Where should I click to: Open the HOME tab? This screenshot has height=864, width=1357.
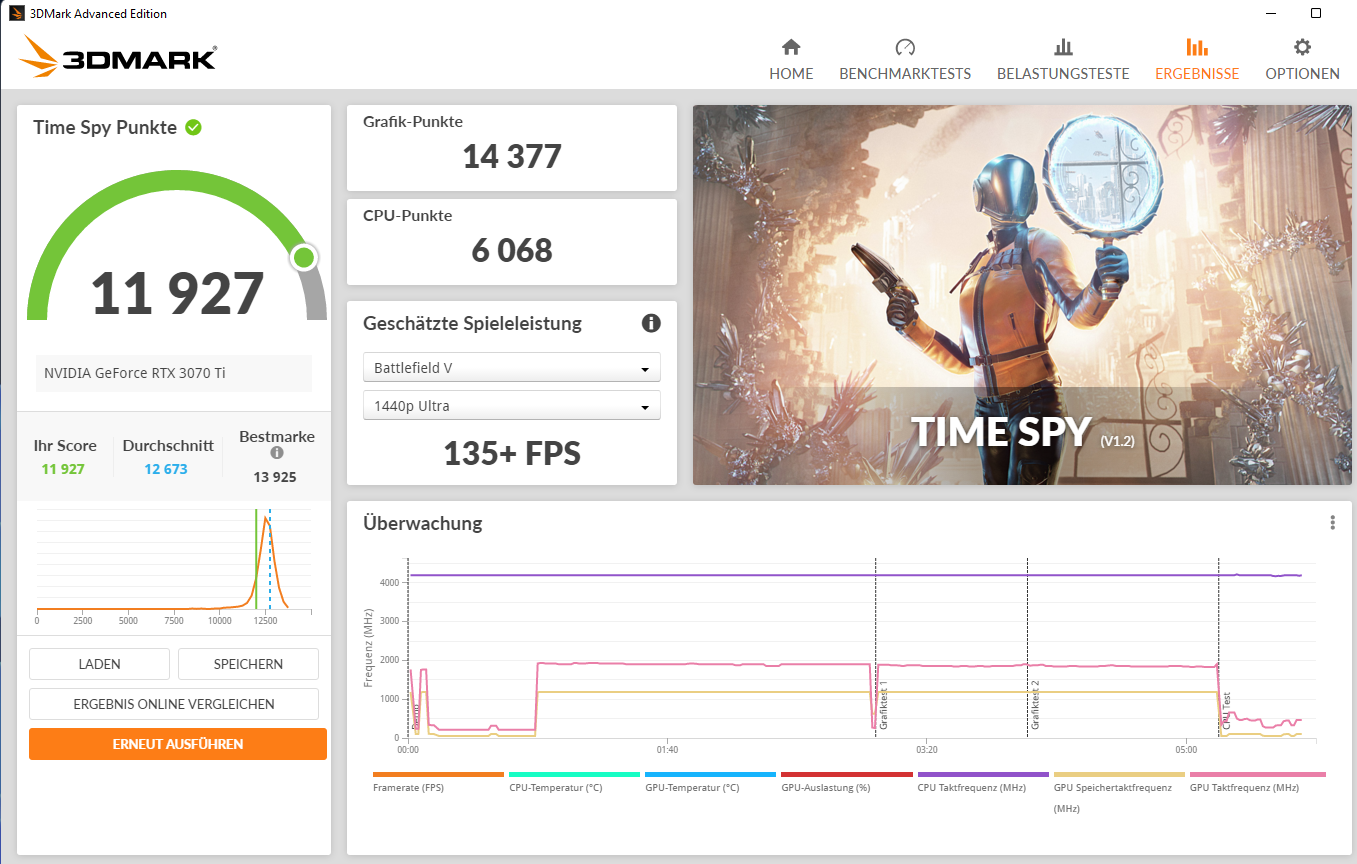[791, 60]
